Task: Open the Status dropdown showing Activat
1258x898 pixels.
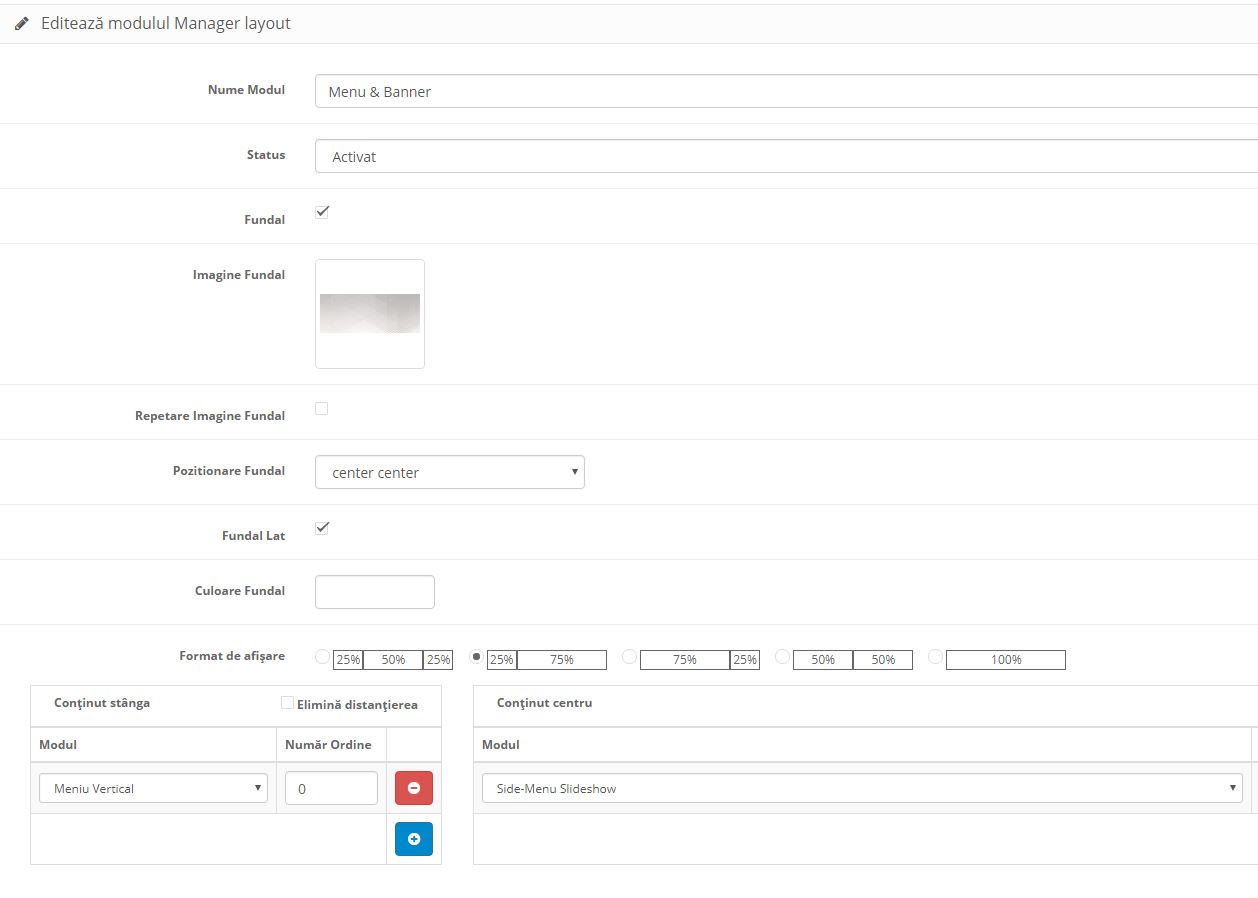Action: point(785,156)
